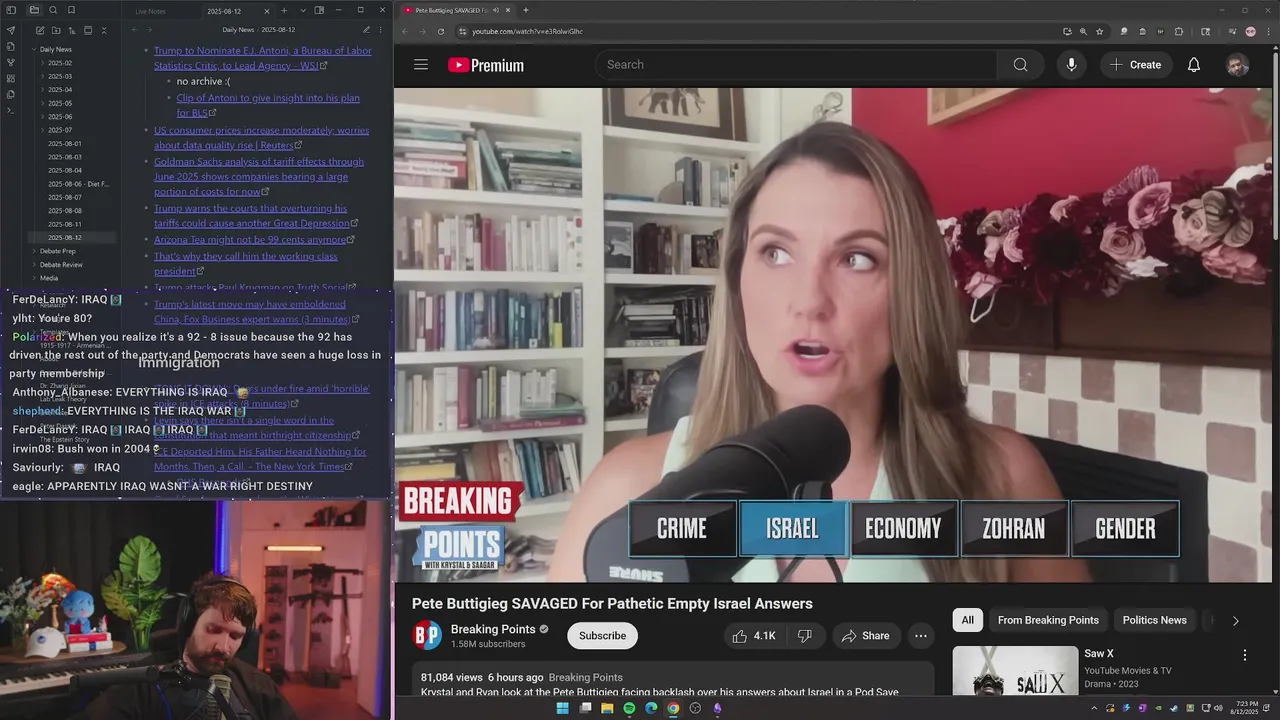Expand the 2025-07 folder

point(42,130)
